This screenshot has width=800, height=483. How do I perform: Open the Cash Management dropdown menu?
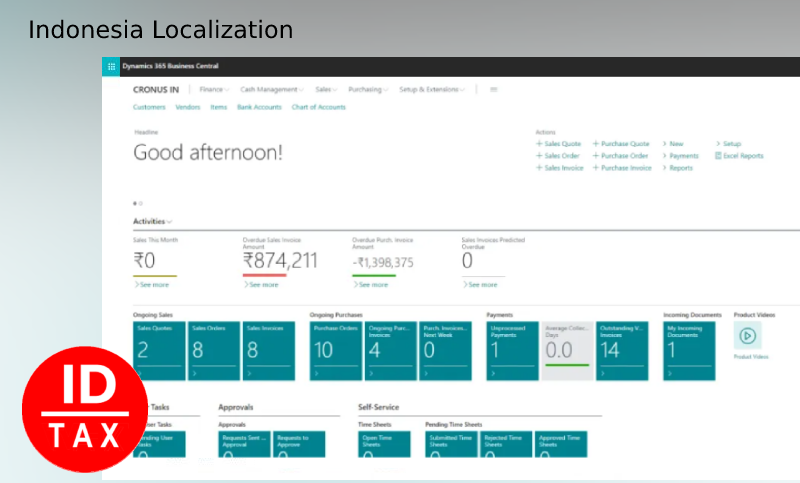click(272, 89)
